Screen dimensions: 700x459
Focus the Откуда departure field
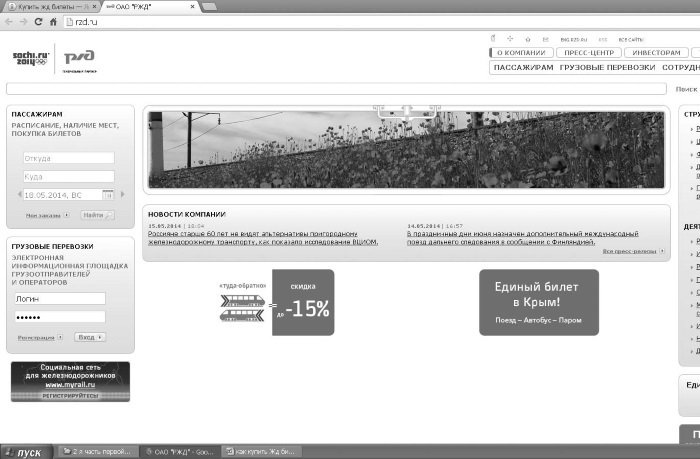click(x=69, y=158)
